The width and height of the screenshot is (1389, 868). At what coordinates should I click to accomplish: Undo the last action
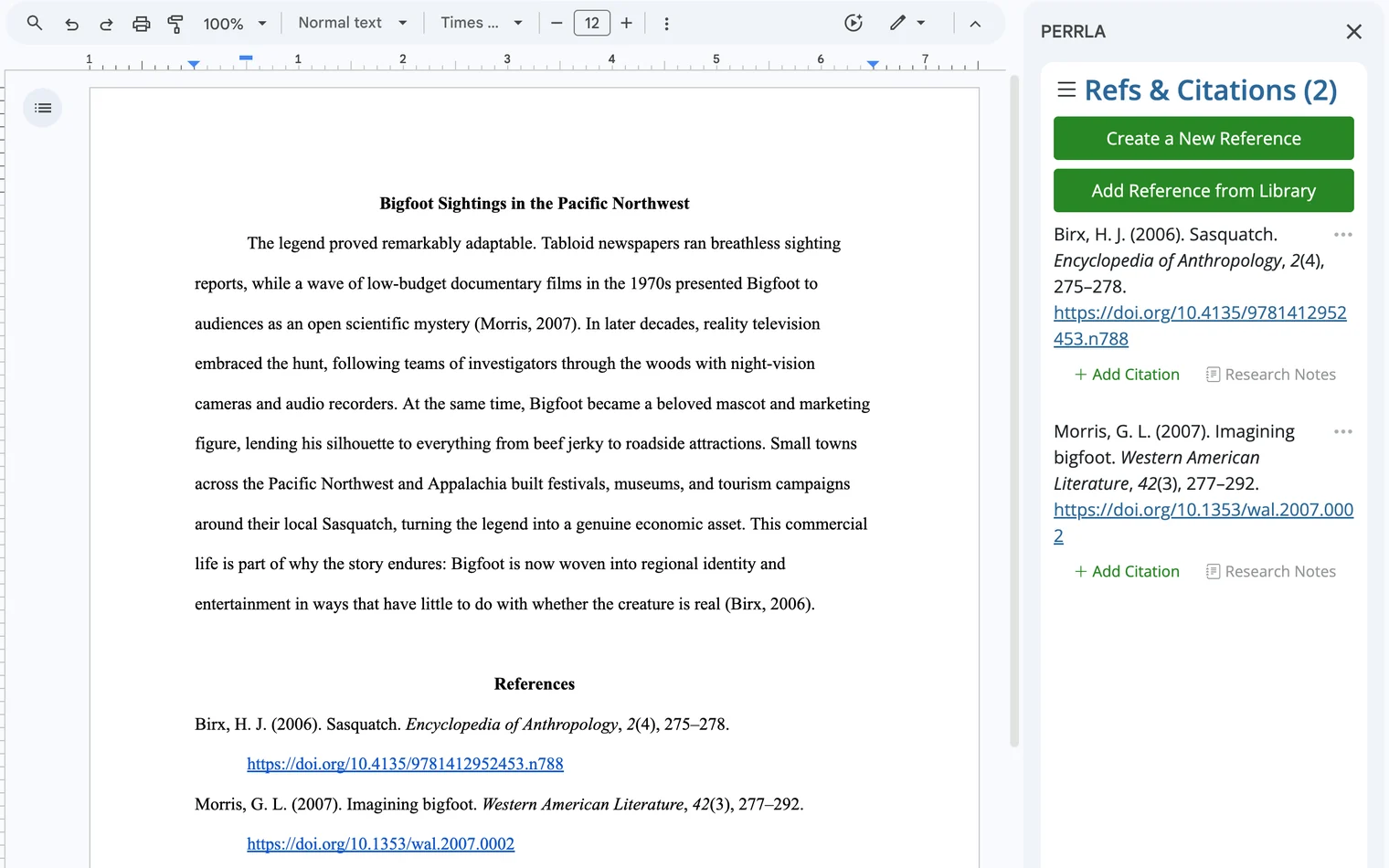coord(71,24)
